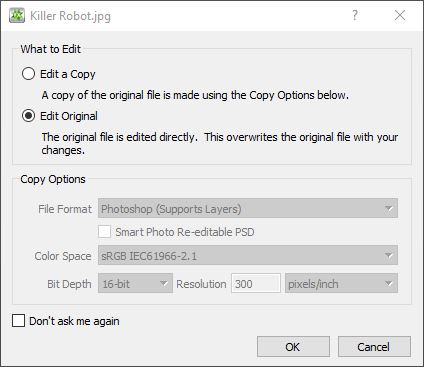Click the question mark help icon
Screen dimensions: 424x367
(x=355, y=15)
